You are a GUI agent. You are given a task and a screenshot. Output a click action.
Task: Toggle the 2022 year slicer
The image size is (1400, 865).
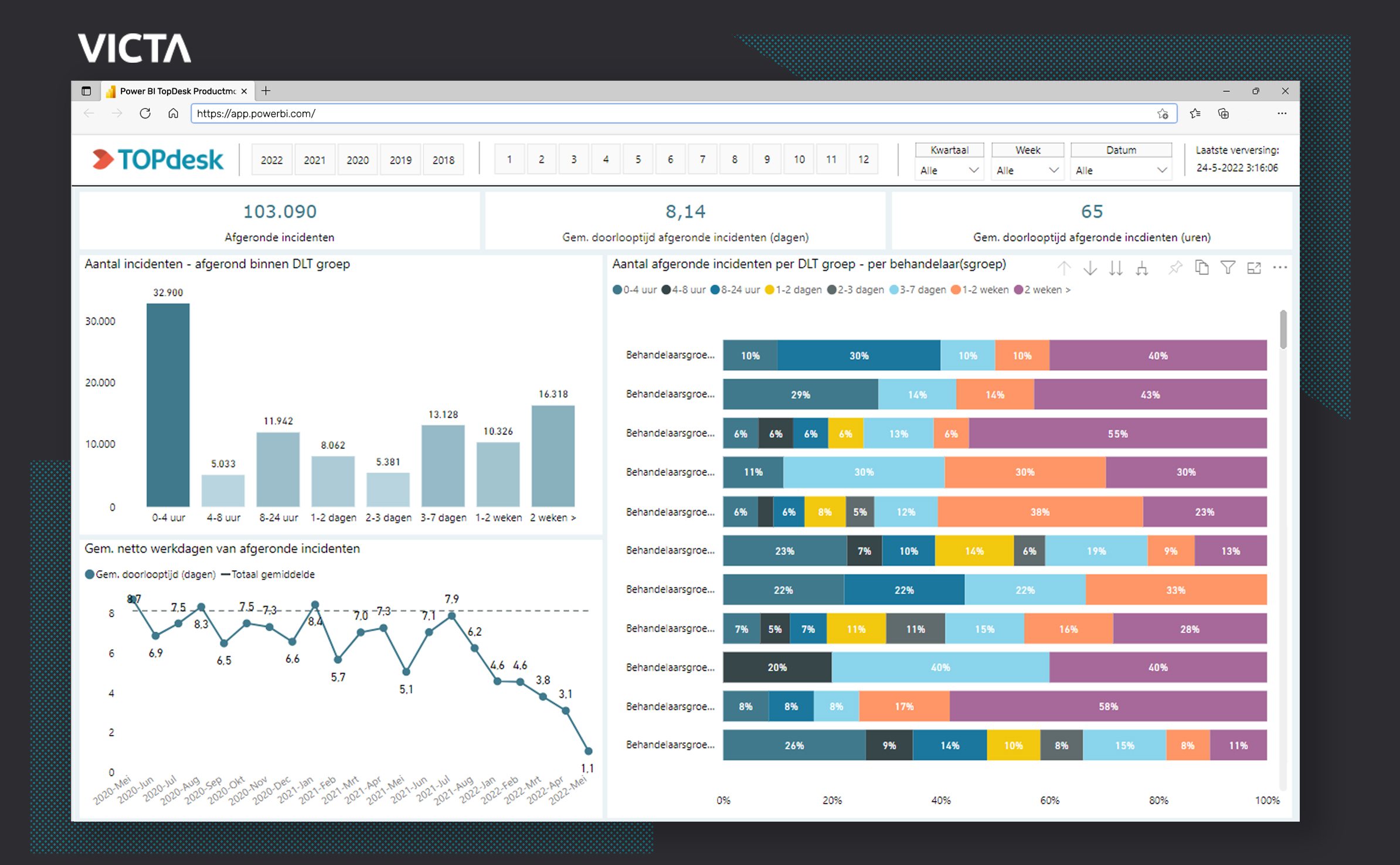pyautogui.click(x=271, y=159)
